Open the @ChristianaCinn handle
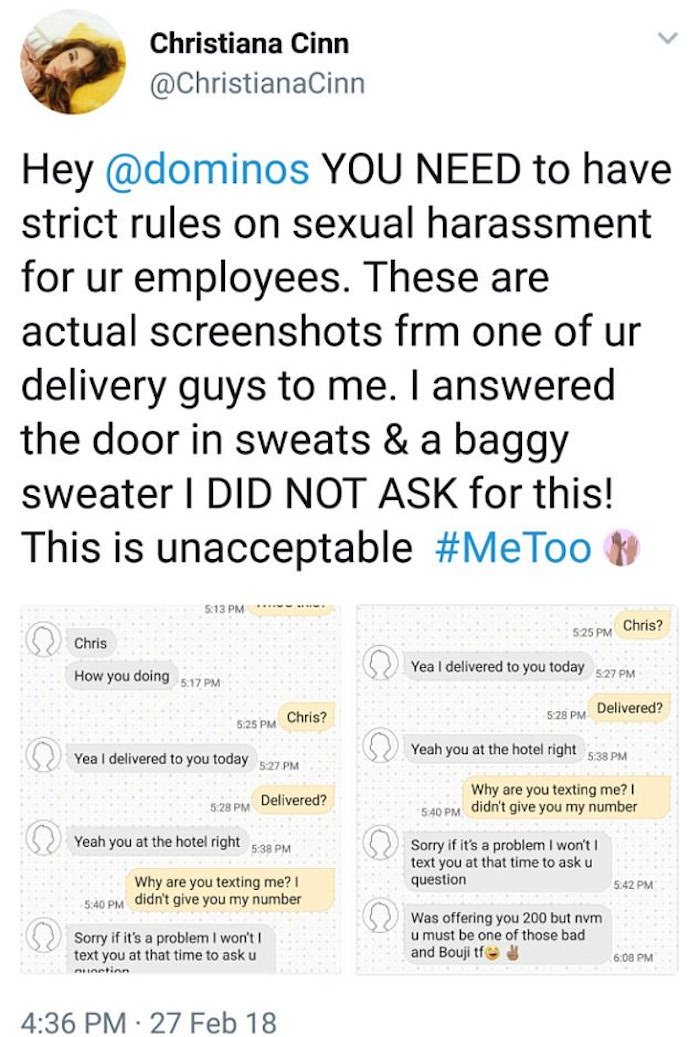 click(x=257, y=83)
